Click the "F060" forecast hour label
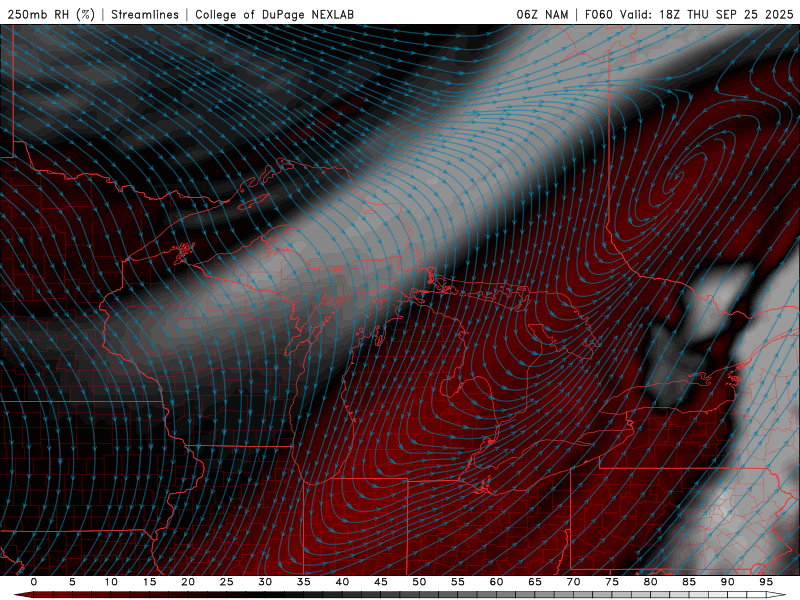The width and height of the screenshot is (800, 600). tap(598, 15)
